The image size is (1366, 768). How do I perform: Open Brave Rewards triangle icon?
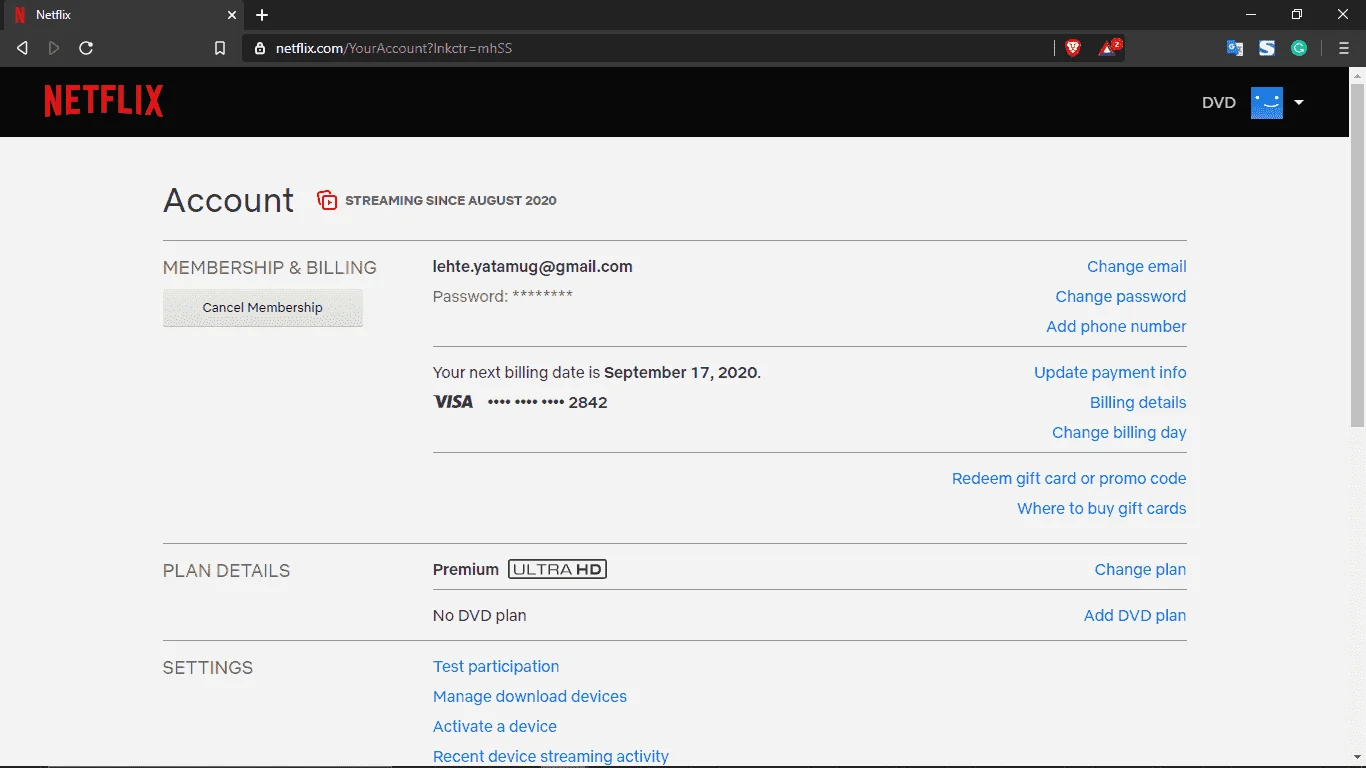point(1109,47)
